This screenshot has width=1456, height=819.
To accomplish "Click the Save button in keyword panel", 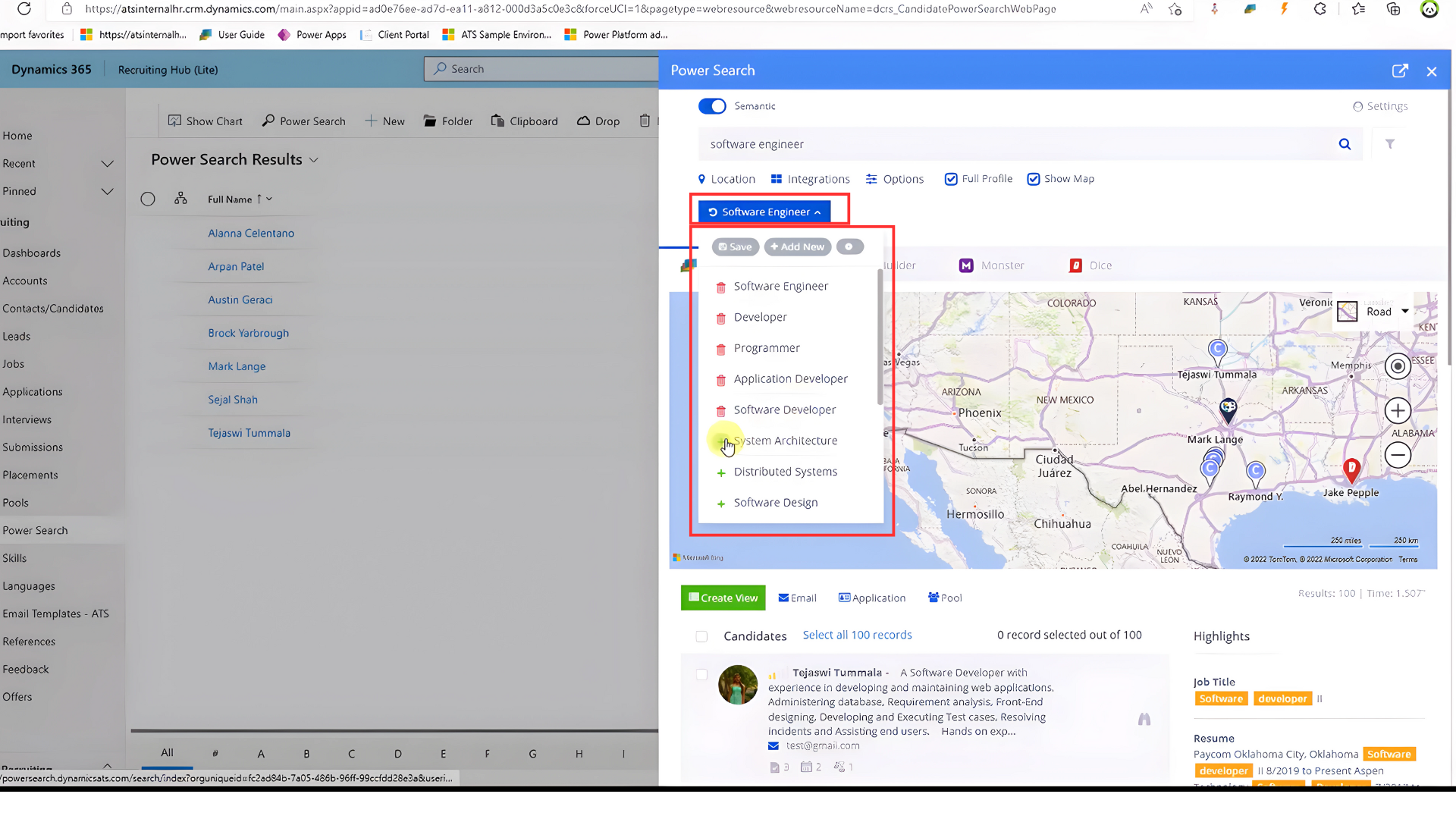I will coord(736,247).
